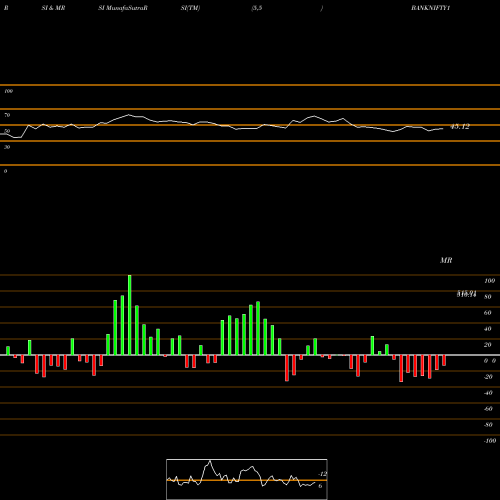
Task: Click the -20 label on the MR axis
Action: [488, 377]
